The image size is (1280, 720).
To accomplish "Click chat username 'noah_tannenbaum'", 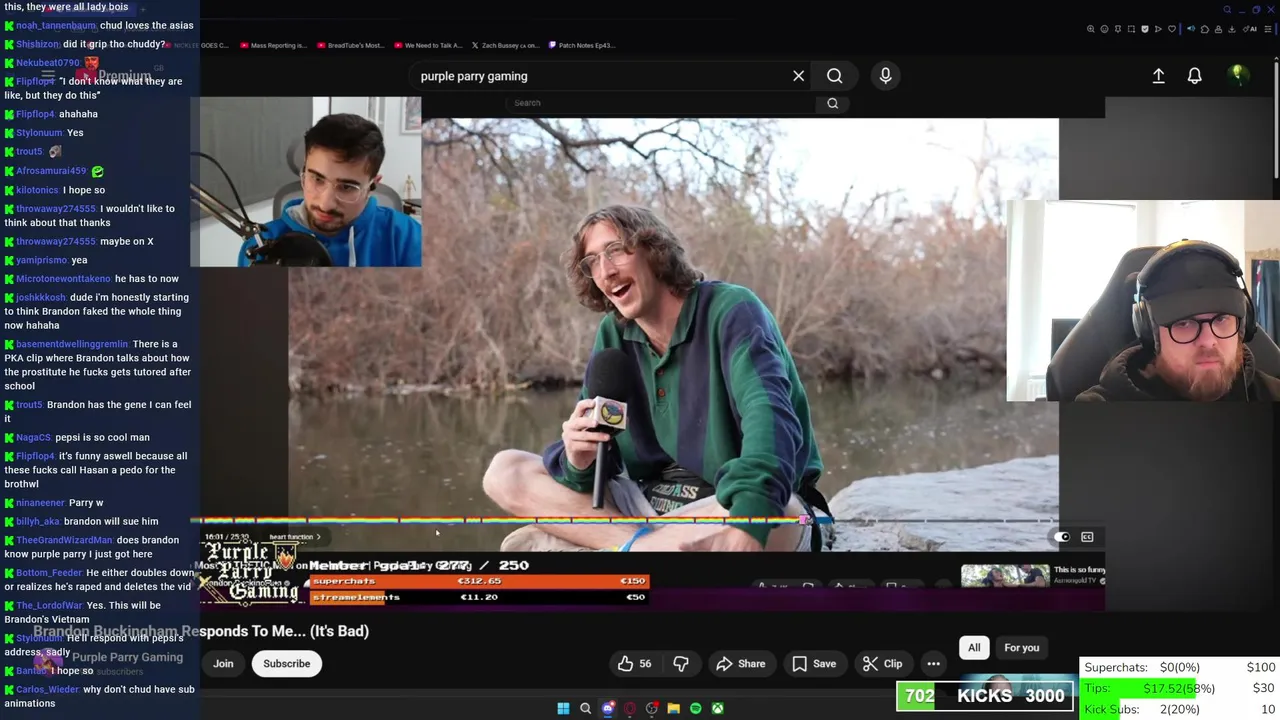I will (x=56, y=25).
